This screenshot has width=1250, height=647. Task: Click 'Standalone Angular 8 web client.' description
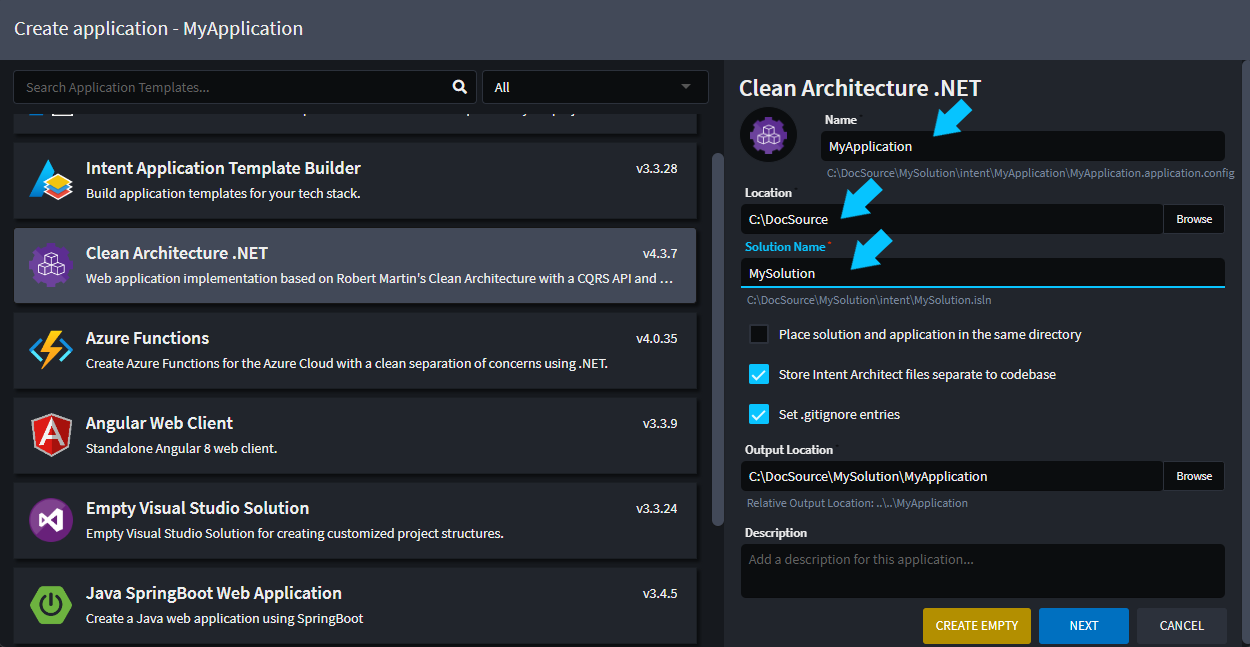click(182, 449)
